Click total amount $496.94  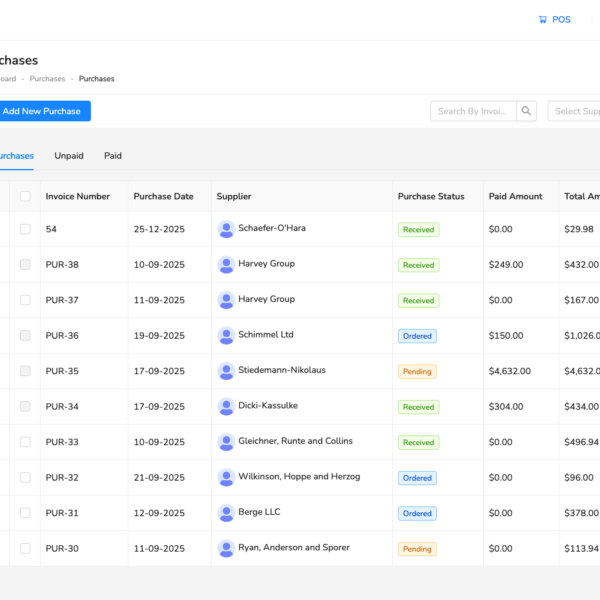tap(581, 442)
